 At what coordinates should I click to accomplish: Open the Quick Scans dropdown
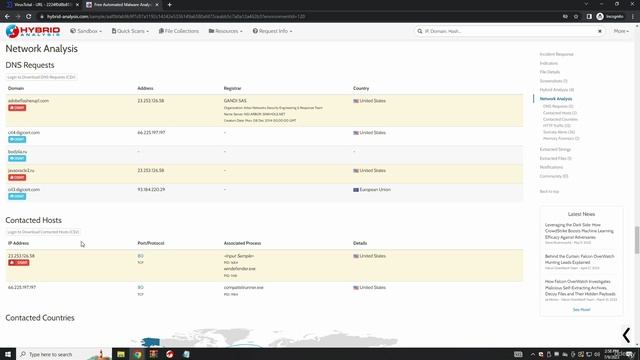[130, 31]
